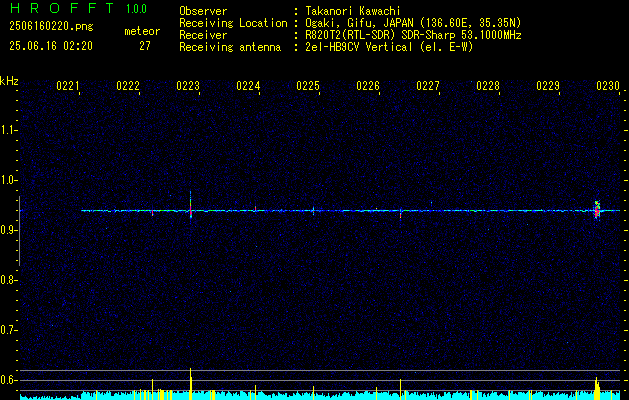The width and height of the screenshot is (629, 400).
Task: Select the observer name Takanori Kawachi
Action: [352, 11]
